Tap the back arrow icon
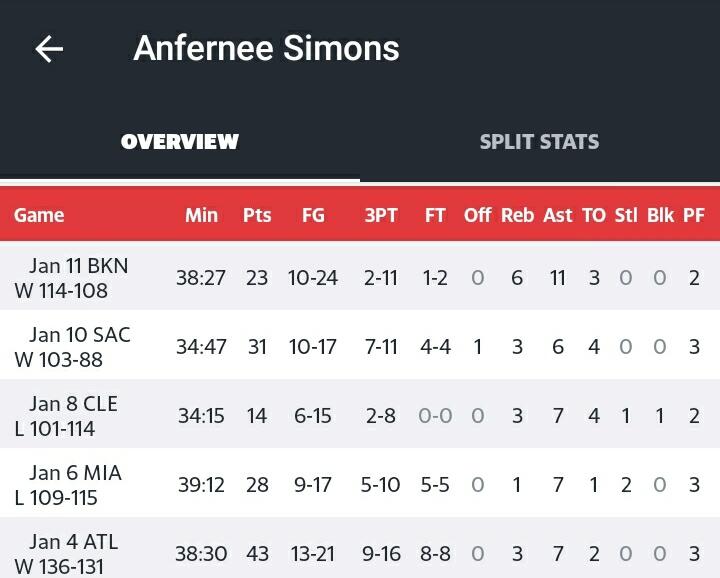The image size is (720, 578). [49, 49]
